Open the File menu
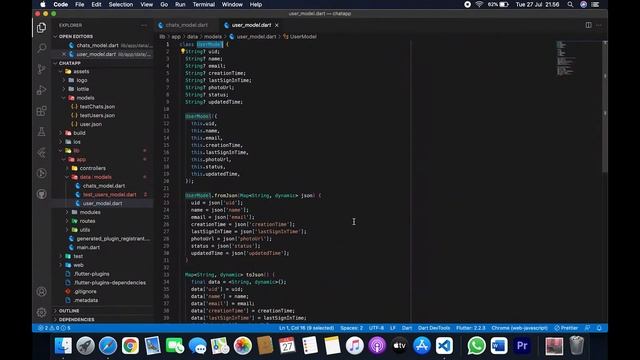 (80, 4)
